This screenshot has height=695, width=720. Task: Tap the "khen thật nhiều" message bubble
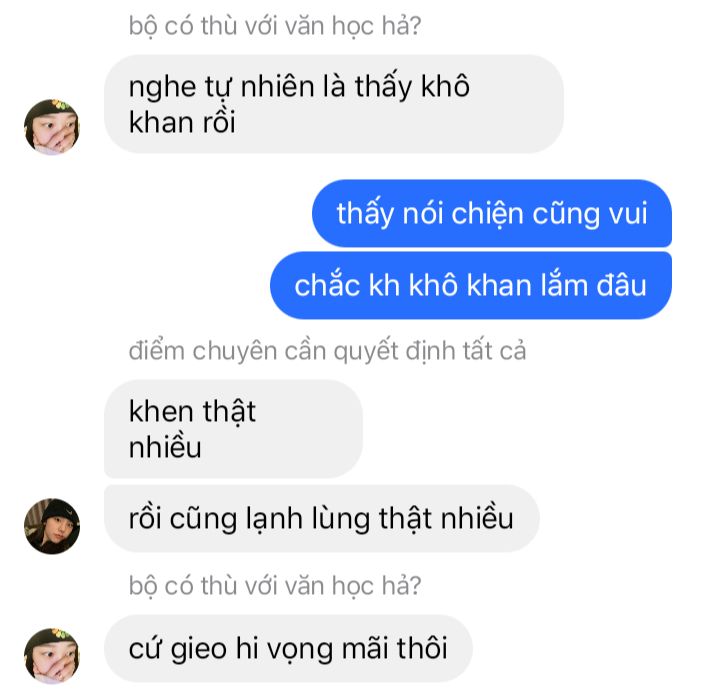coord(233,429)
